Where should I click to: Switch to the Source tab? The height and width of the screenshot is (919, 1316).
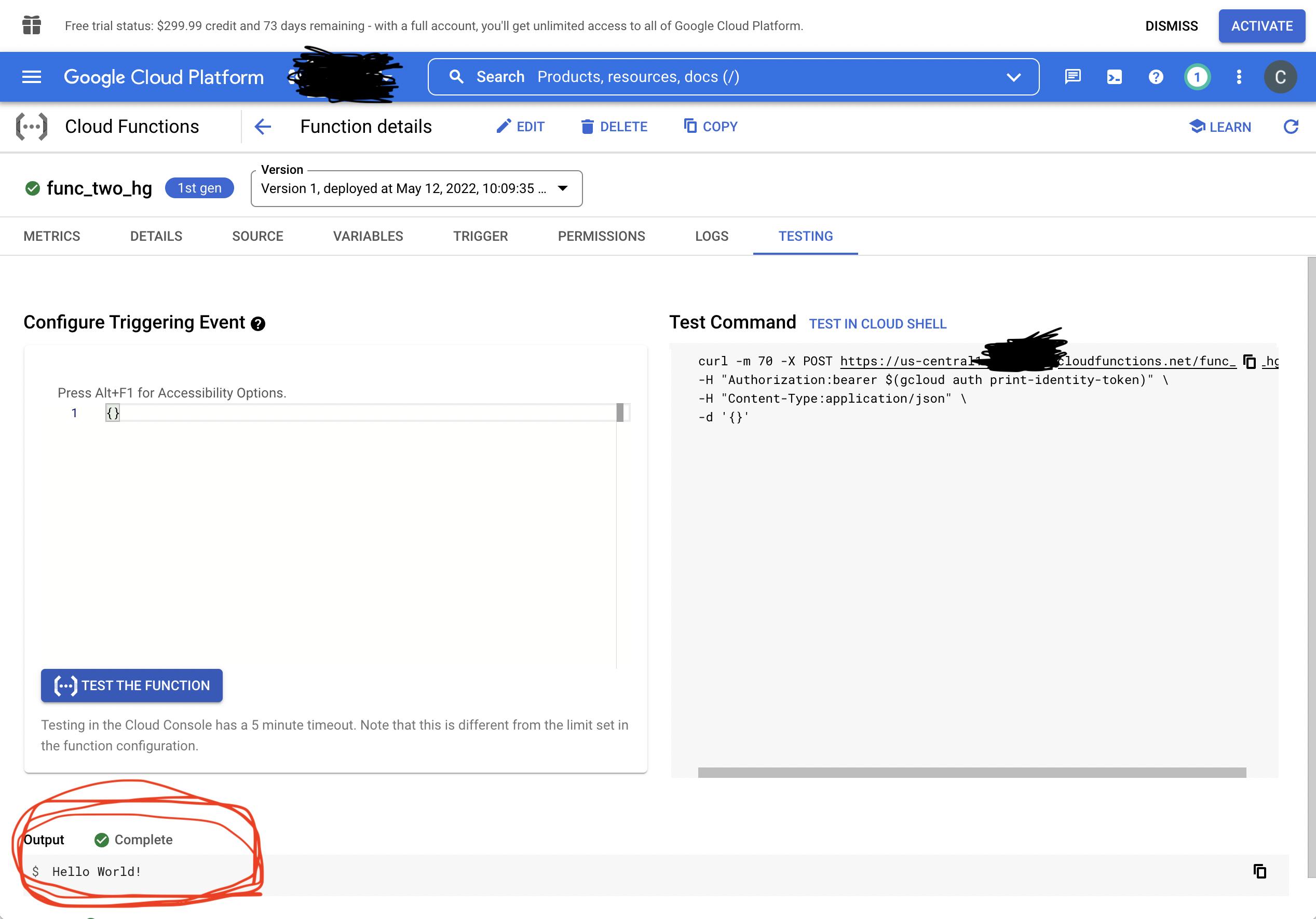click(x=257, y=236)
